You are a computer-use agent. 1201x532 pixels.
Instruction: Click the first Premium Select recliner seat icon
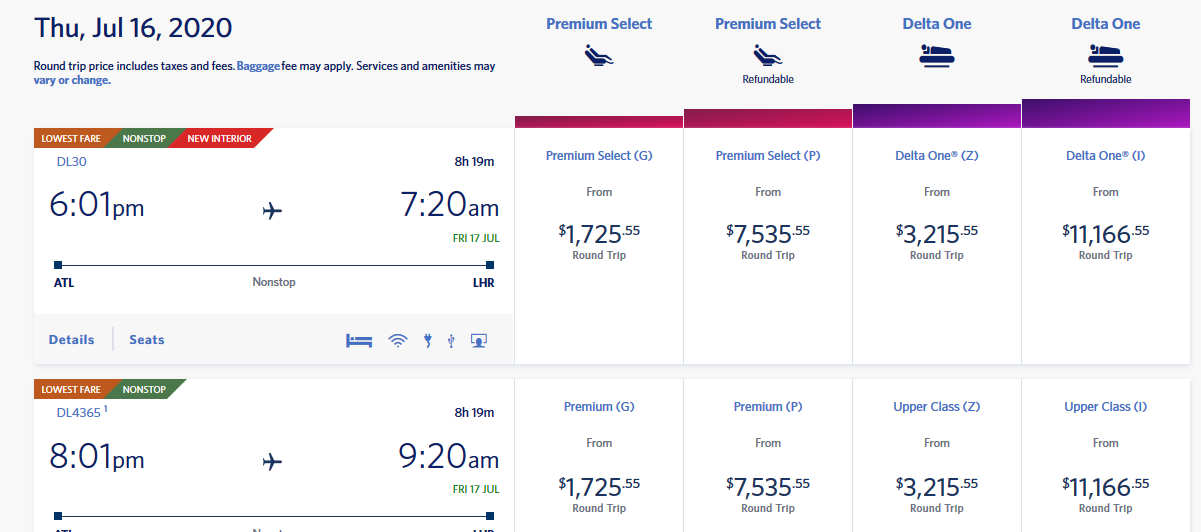point(599,56)
